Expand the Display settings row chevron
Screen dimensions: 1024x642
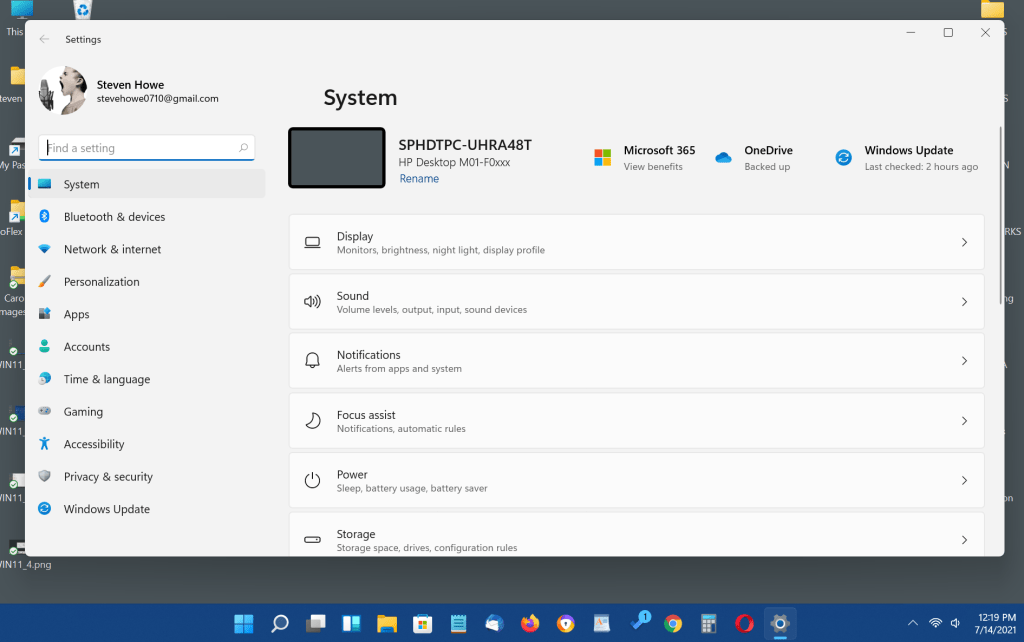[964, 242]
